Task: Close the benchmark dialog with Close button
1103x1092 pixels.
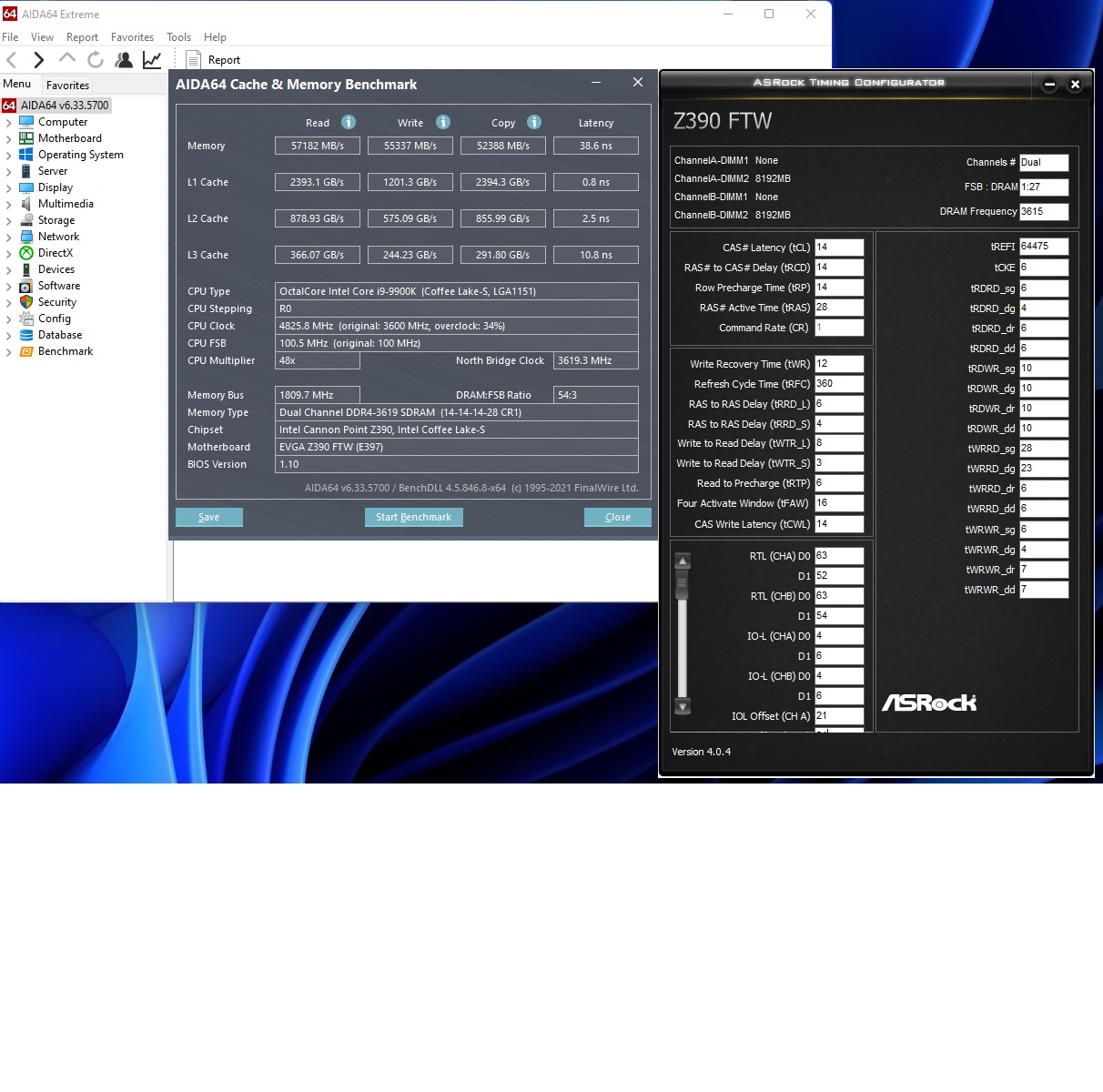Action: tap(618, 517)
